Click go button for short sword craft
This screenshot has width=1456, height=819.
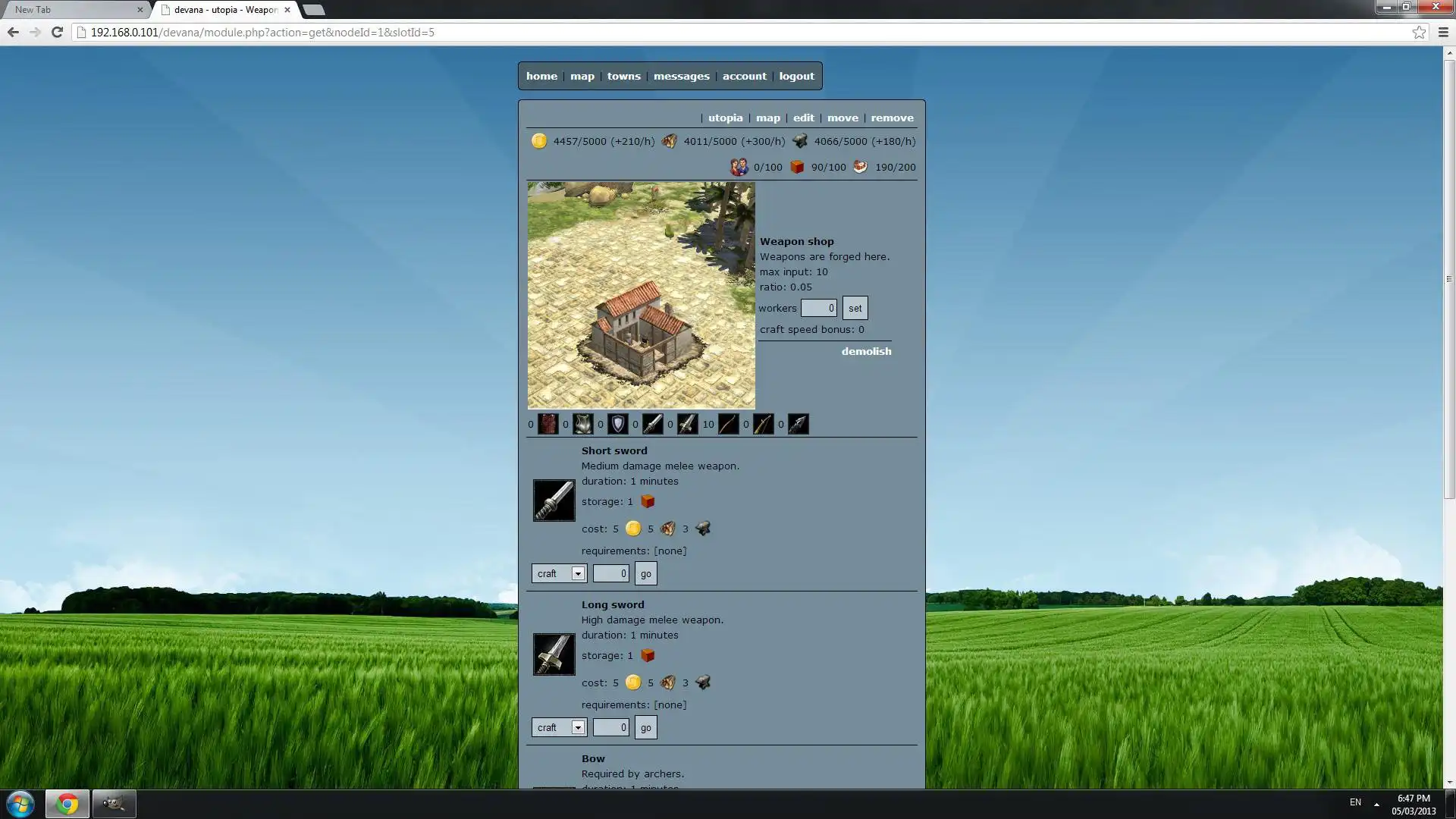pyautogui.click(x=646, y=573)
